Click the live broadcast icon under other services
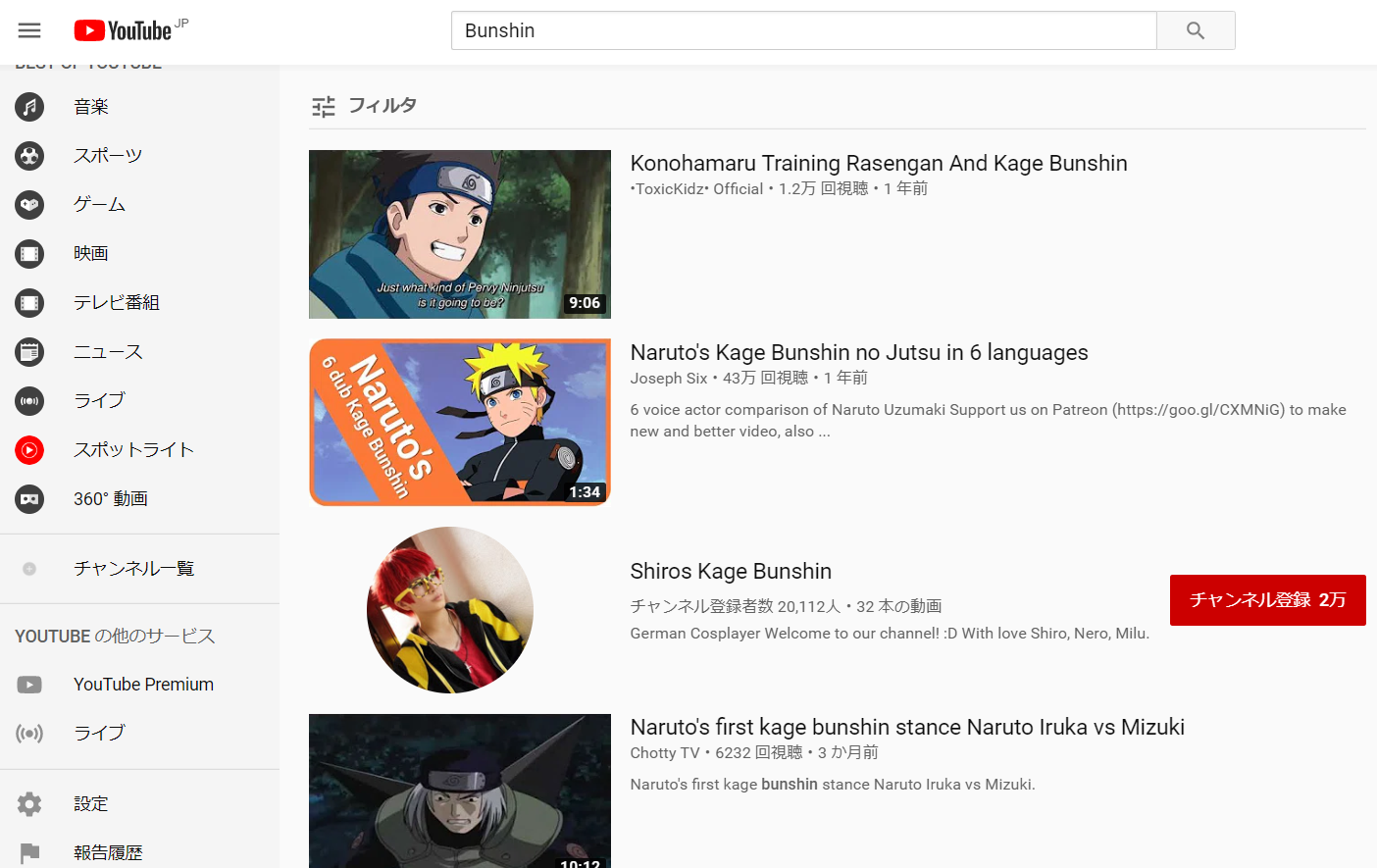The height and width of the screenshot is (868, 1377). pos(29,734)
